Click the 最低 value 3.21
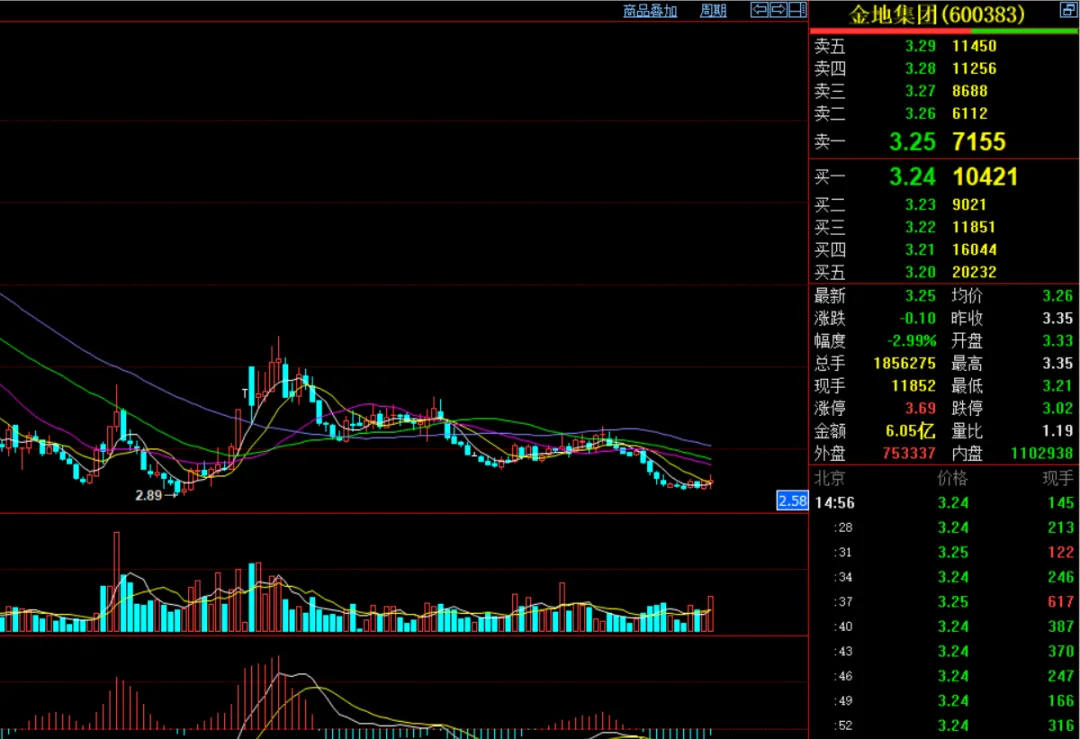The width and height of the screenshot is (1080, 739). click(x=1057, y=386)
